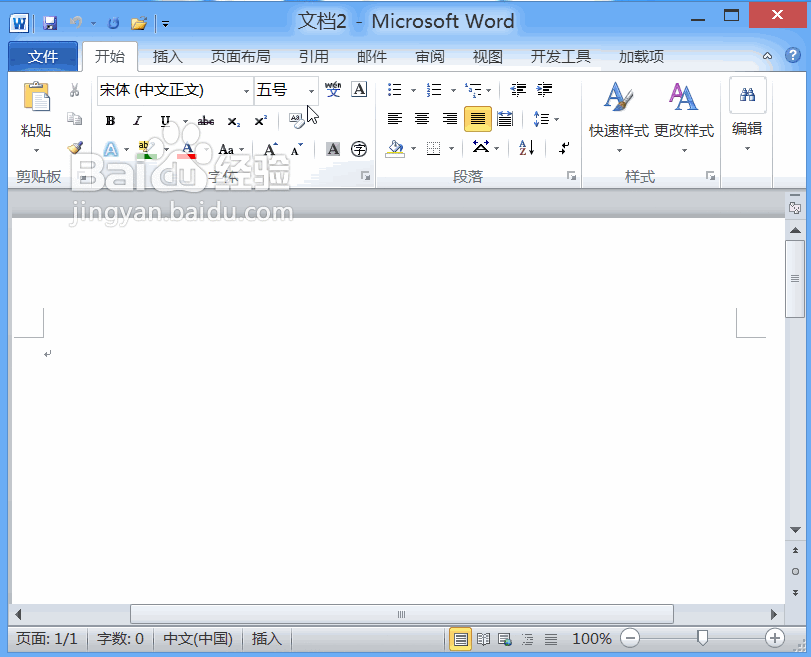Viewport: 811px width, 657px height.
Task: Apply bold formatting
Action: (110, 120)
